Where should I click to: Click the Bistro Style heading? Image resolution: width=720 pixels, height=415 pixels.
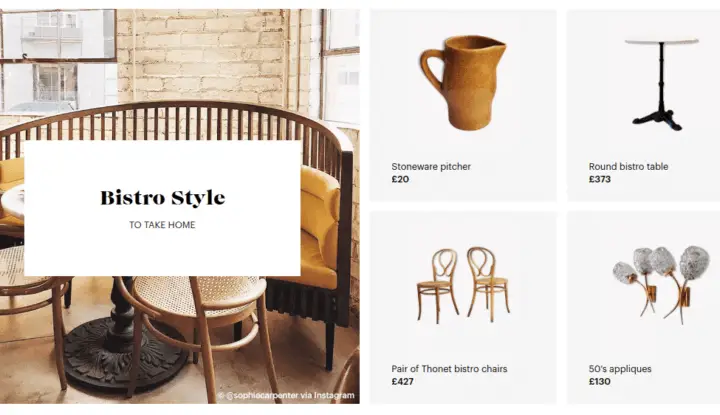coord(163,198)
